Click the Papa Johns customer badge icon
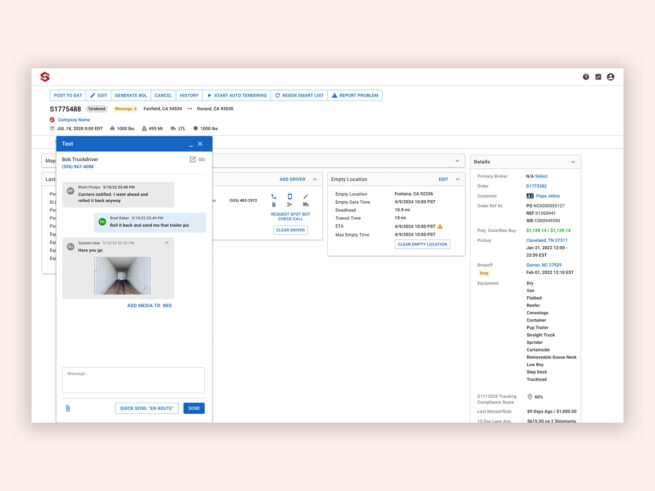 (530, 196)
